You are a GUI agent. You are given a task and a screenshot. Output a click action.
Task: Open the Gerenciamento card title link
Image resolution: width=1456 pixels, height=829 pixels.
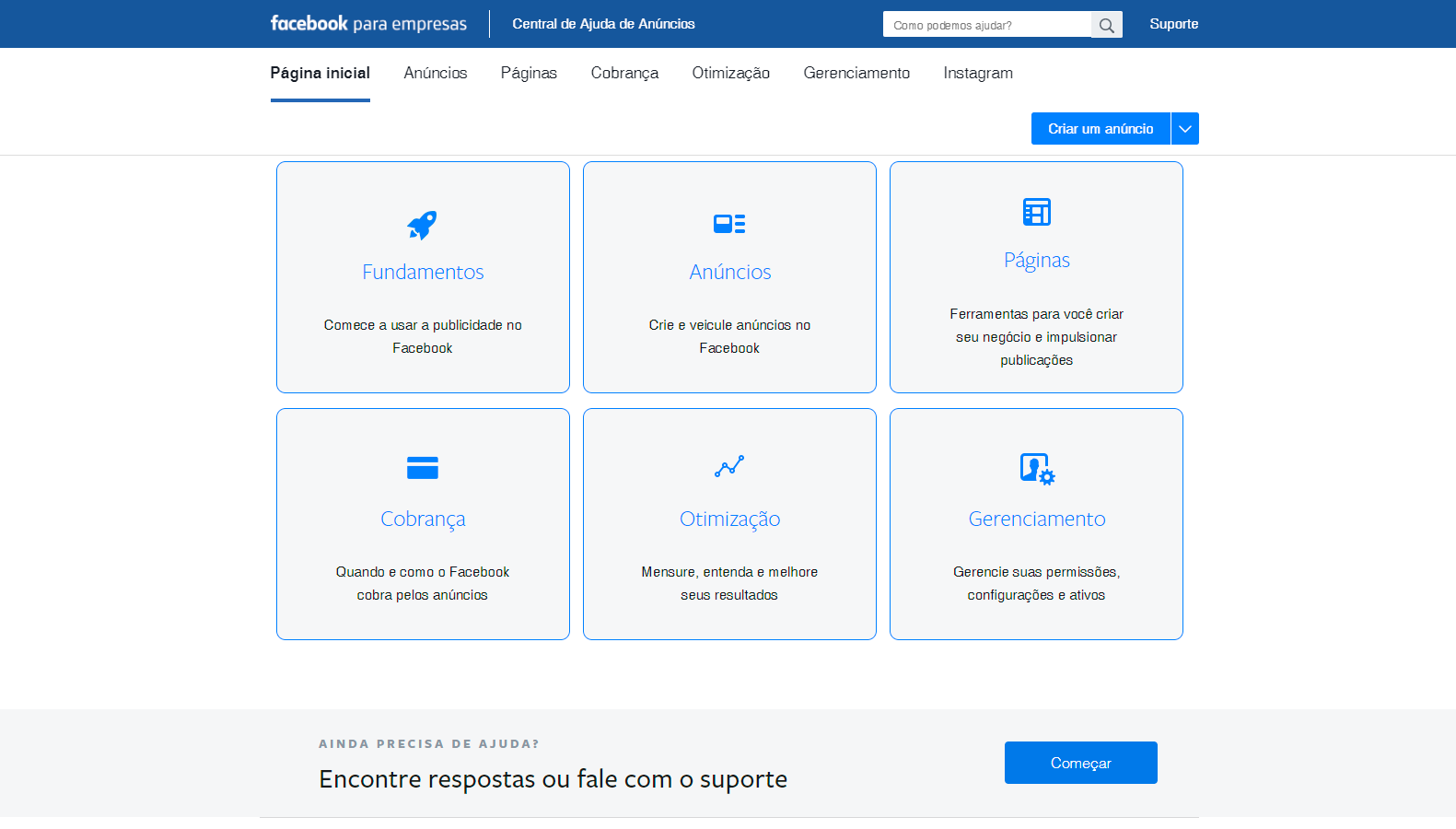[x=1037, y=519]
